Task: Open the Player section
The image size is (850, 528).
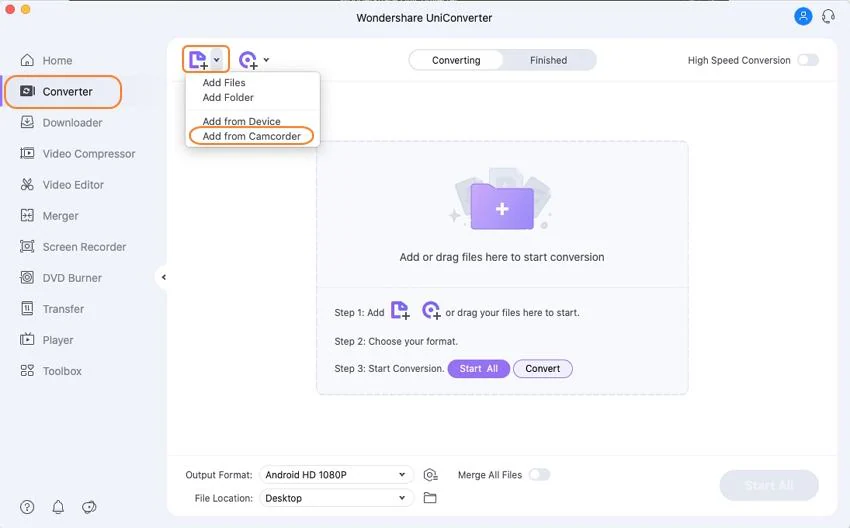Action: [x=47, y=340]
